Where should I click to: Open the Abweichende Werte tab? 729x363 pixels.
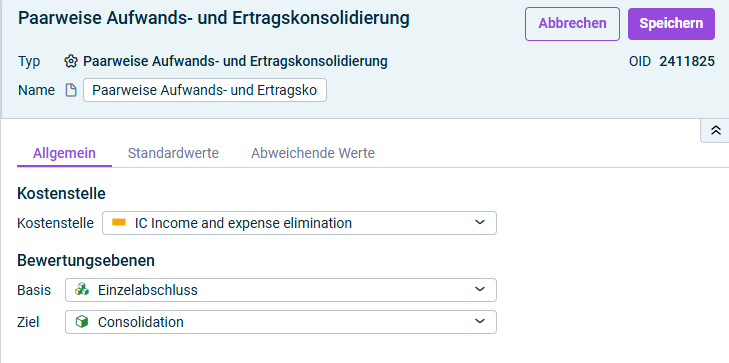click(313, 153)
